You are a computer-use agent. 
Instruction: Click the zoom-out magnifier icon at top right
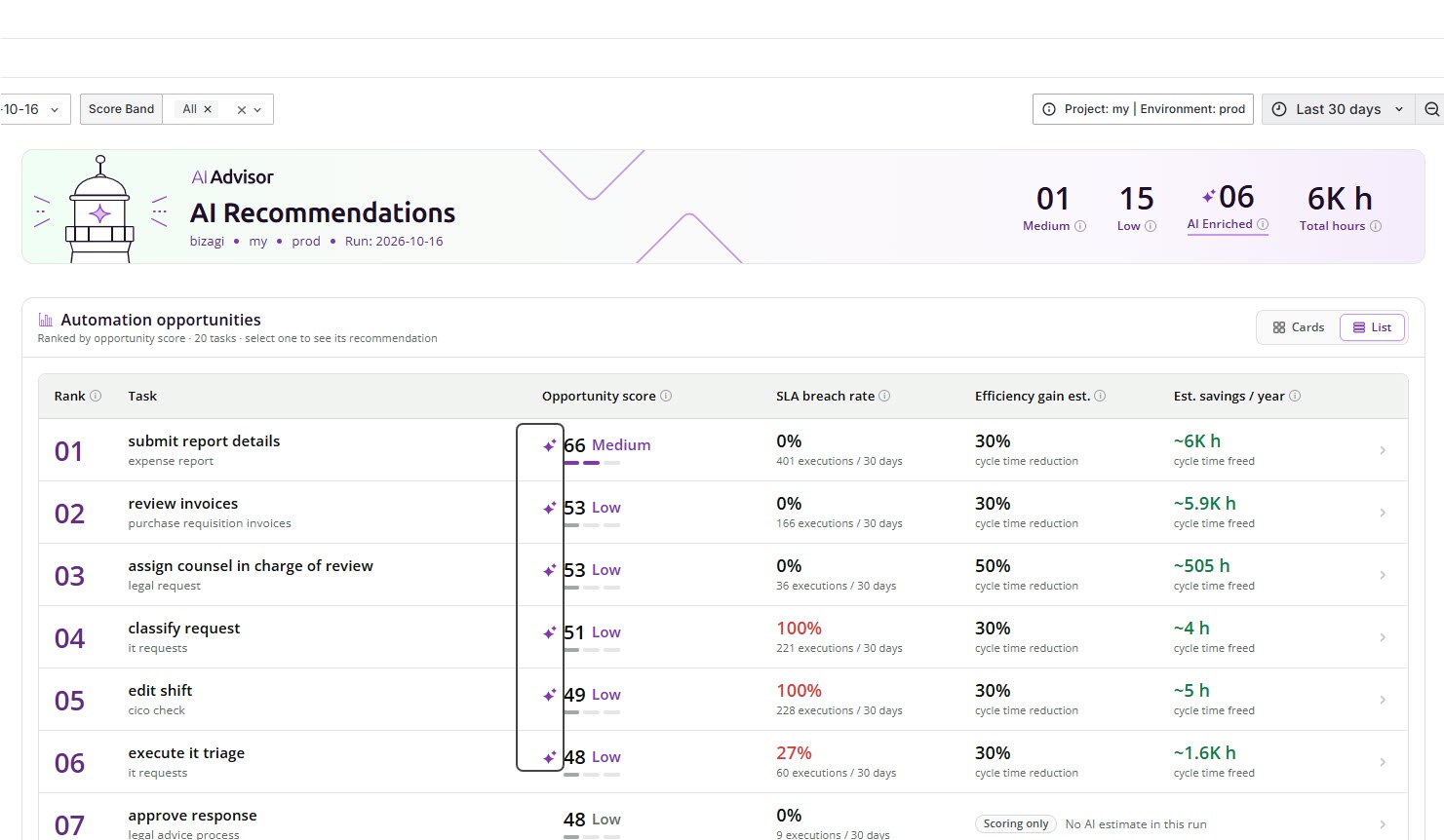pyautogui.click(x=1431, y=109)
